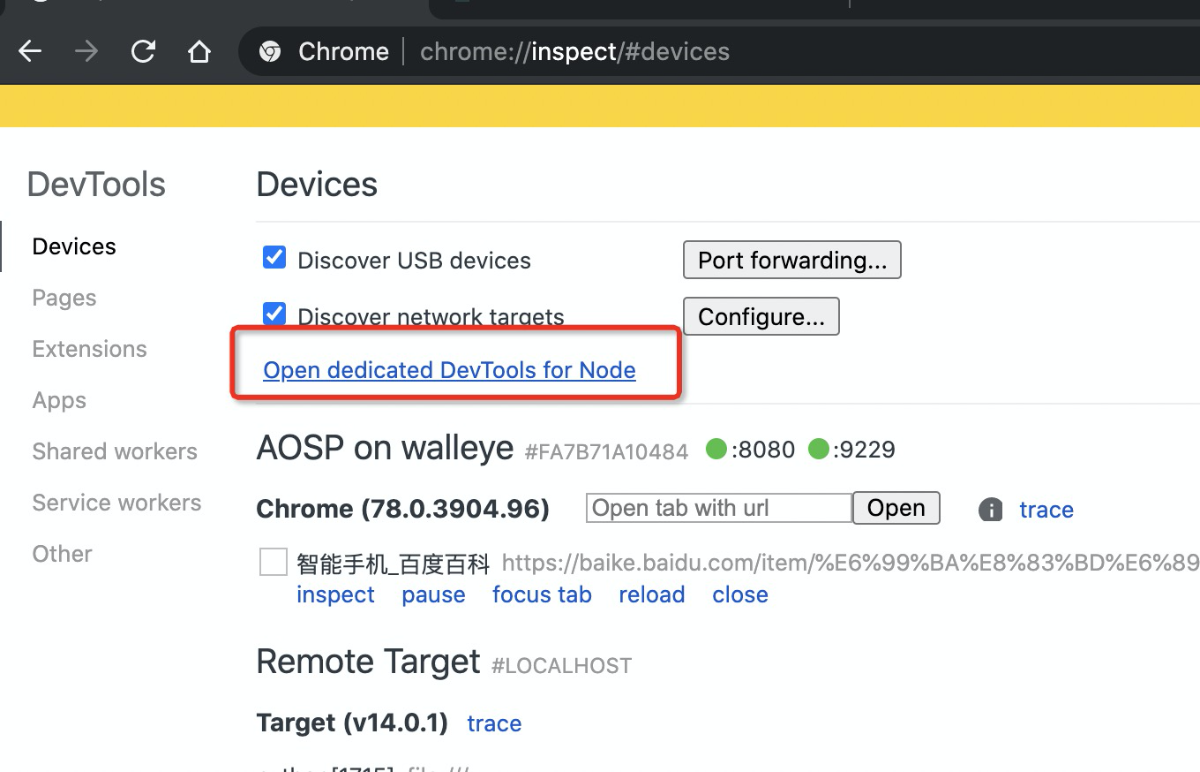The height and width of the screenshot is (772, 1200).
Task: Click inspect link for Baidu page
Action: click(x=335, y=595)
